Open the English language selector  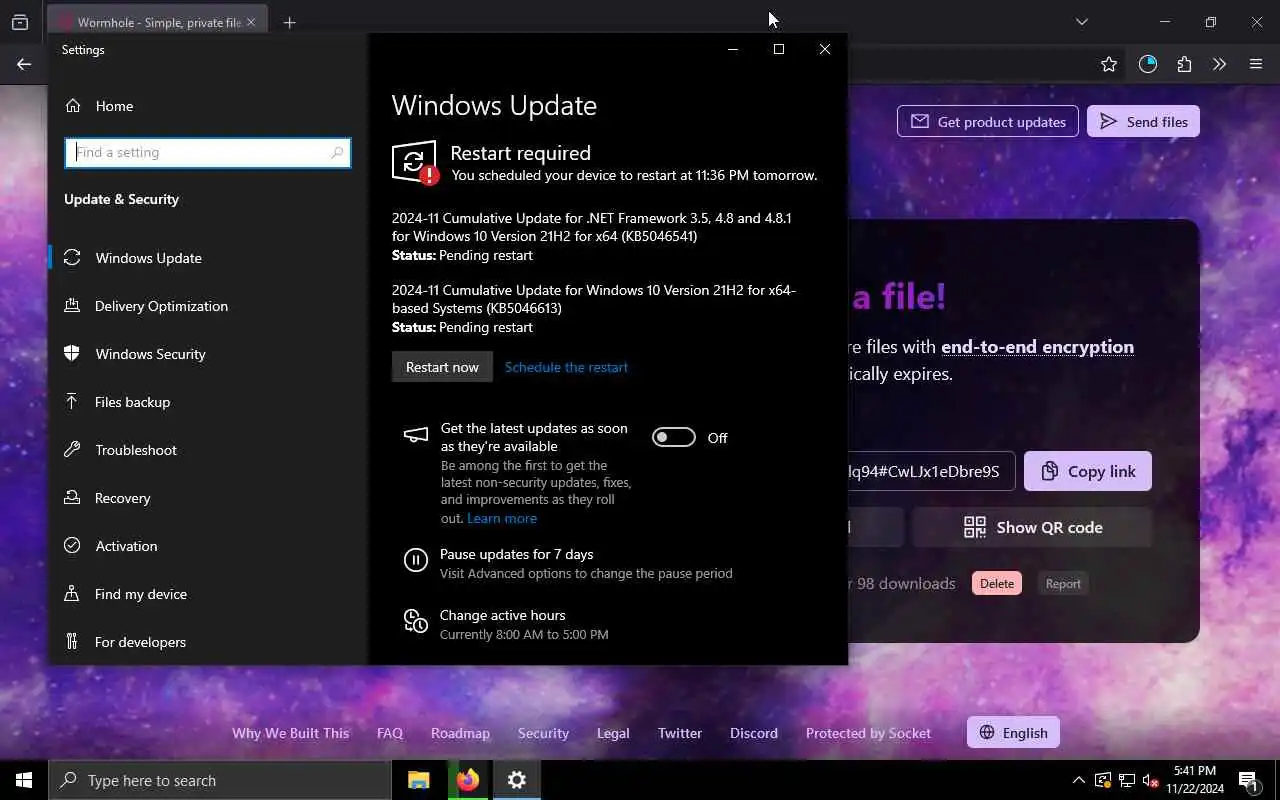tap(1013, 733)
